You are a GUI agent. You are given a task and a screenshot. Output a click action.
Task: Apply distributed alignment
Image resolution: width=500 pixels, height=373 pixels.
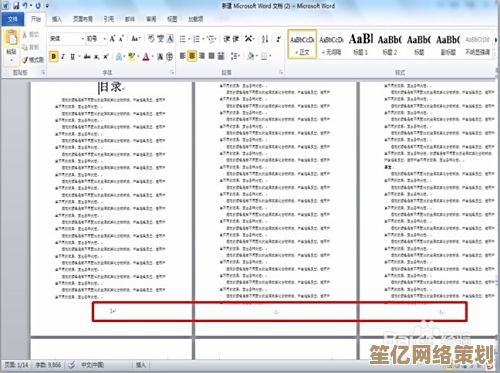(221, 56)
